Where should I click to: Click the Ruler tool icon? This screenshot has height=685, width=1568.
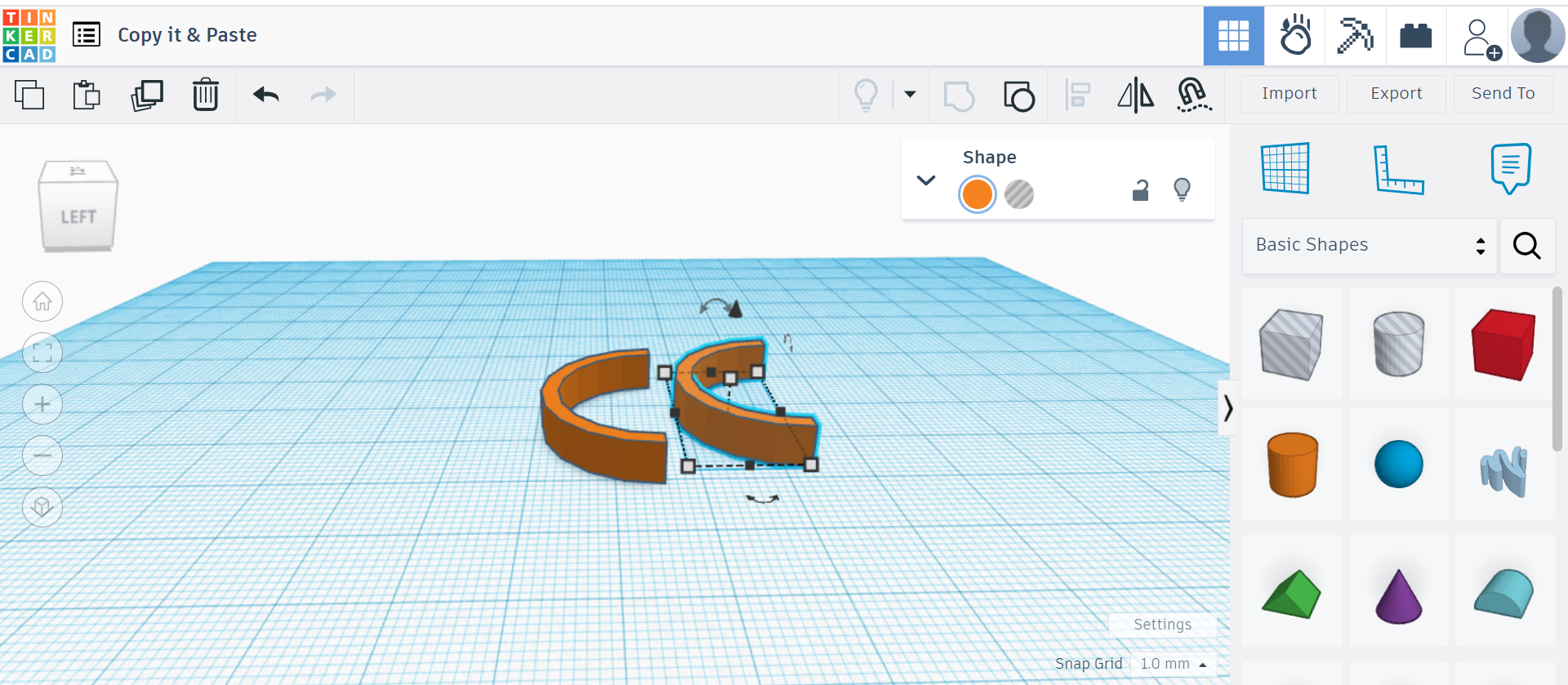click(x=1398, y=170)
